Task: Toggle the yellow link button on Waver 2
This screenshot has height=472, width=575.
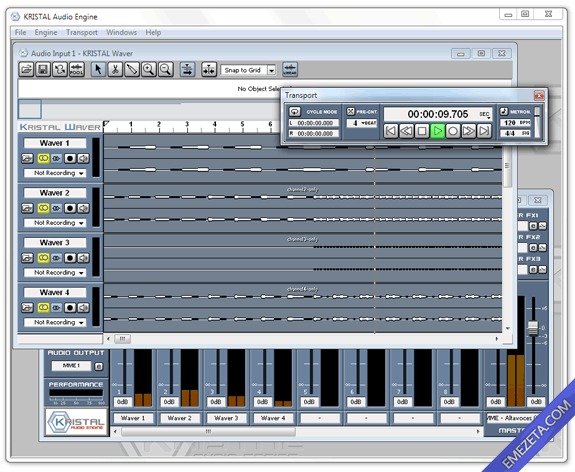Action: click(x=43, y=208)
